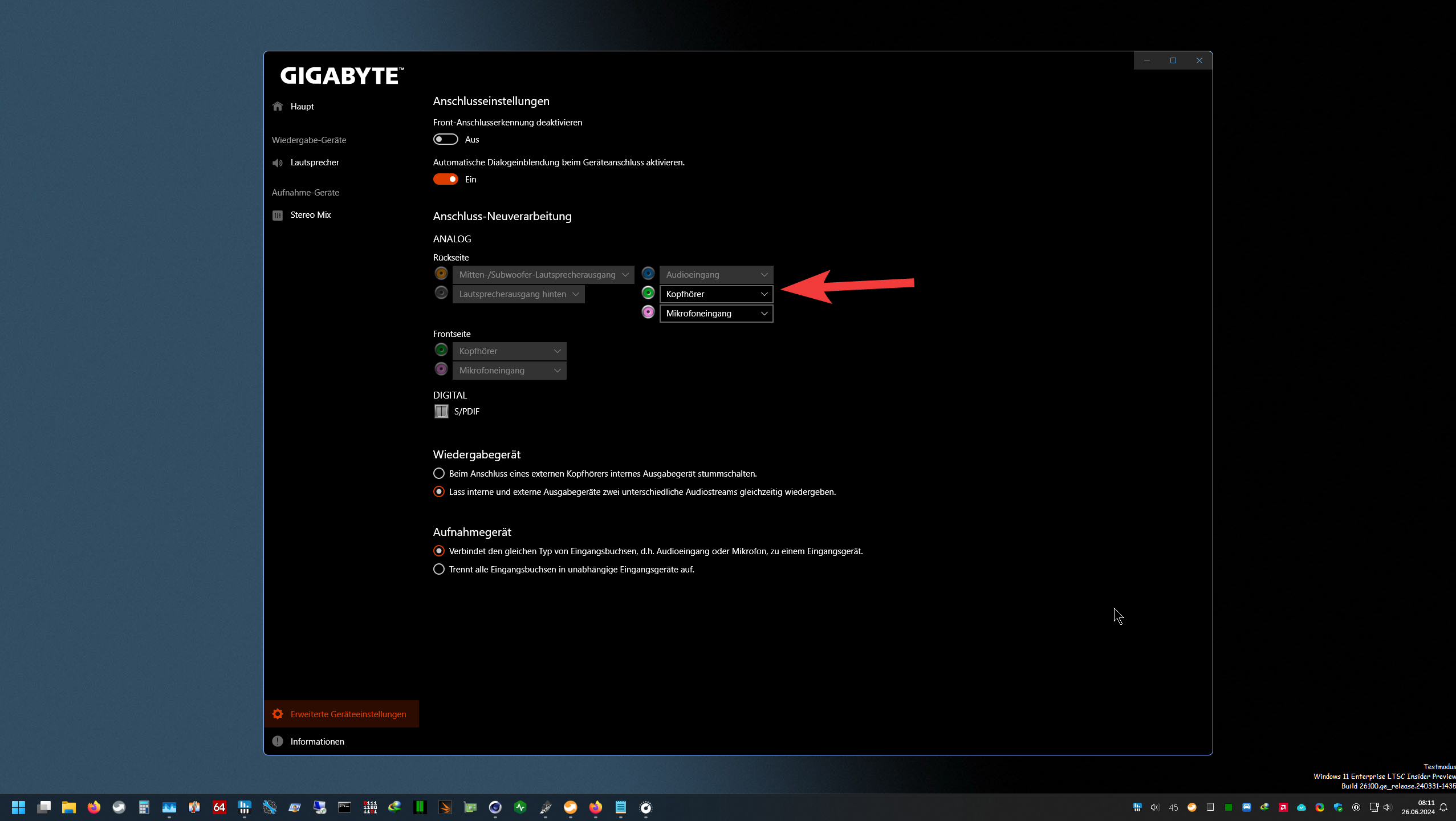Viewport: 1456px width, 821px height.
Task: Open the rear Kopfhörer dropdown
Action: 716,294
